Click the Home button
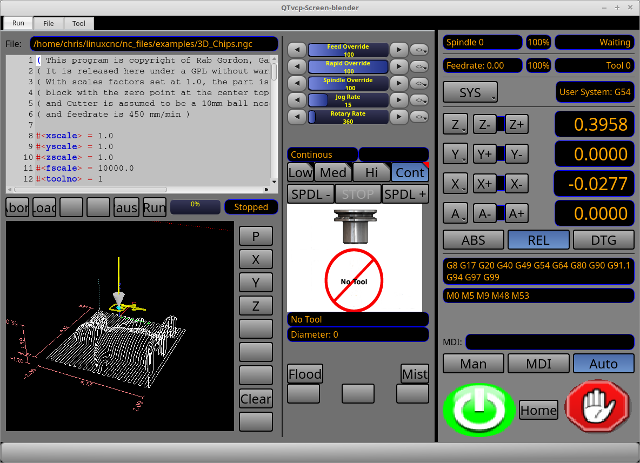The image size is (640, 463). coord(538,410)
